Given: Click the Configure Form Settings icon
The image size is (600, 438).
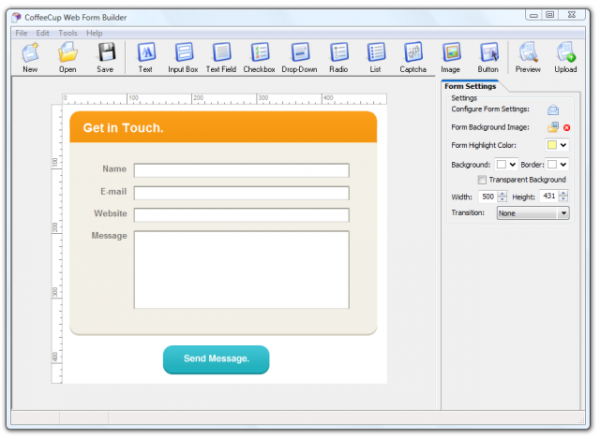Looking at the screenshot, I should pyautogui.click(x=552, y=109).
